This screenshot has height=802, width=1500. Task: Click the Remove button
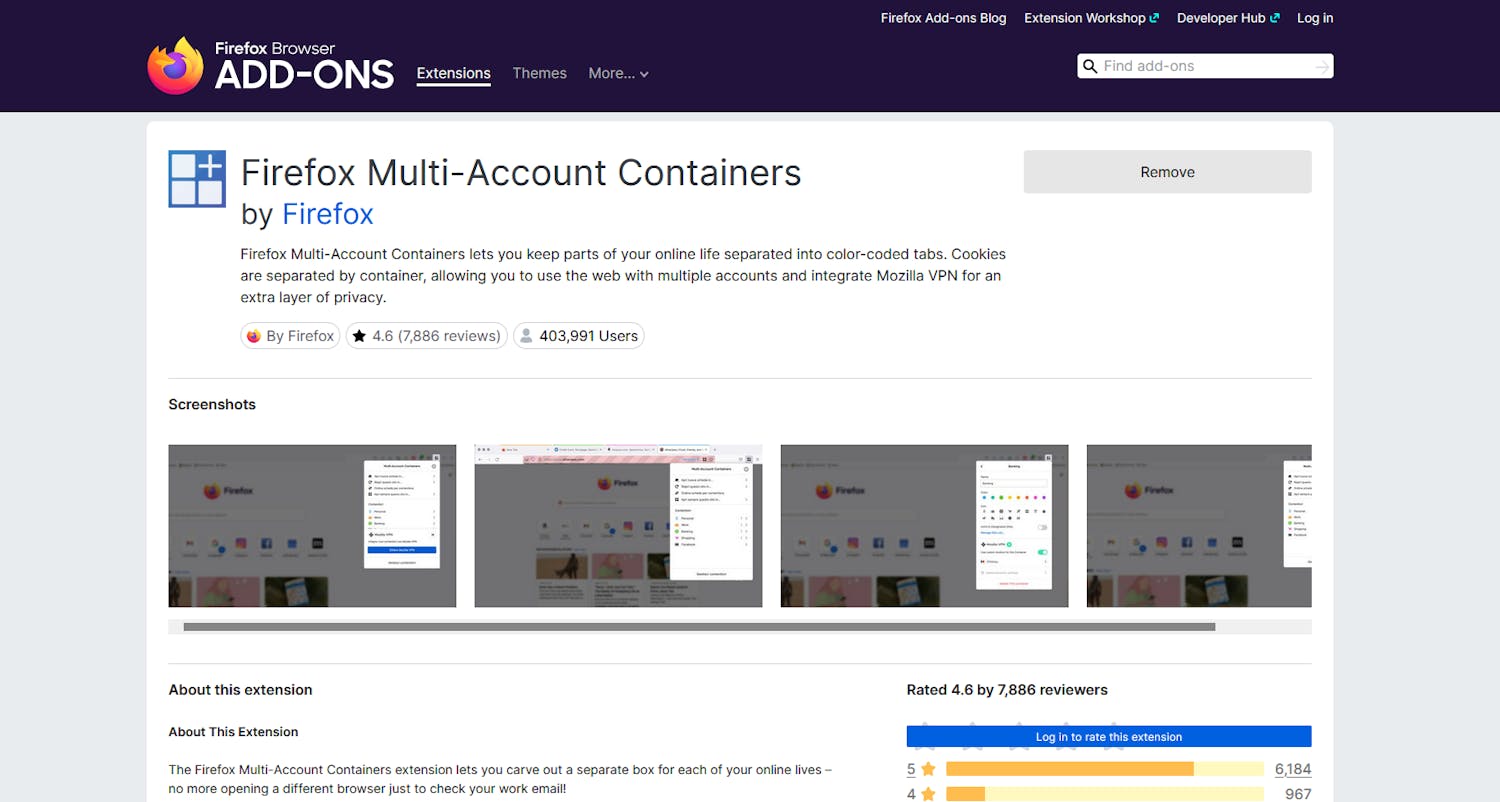(1167, 171)
